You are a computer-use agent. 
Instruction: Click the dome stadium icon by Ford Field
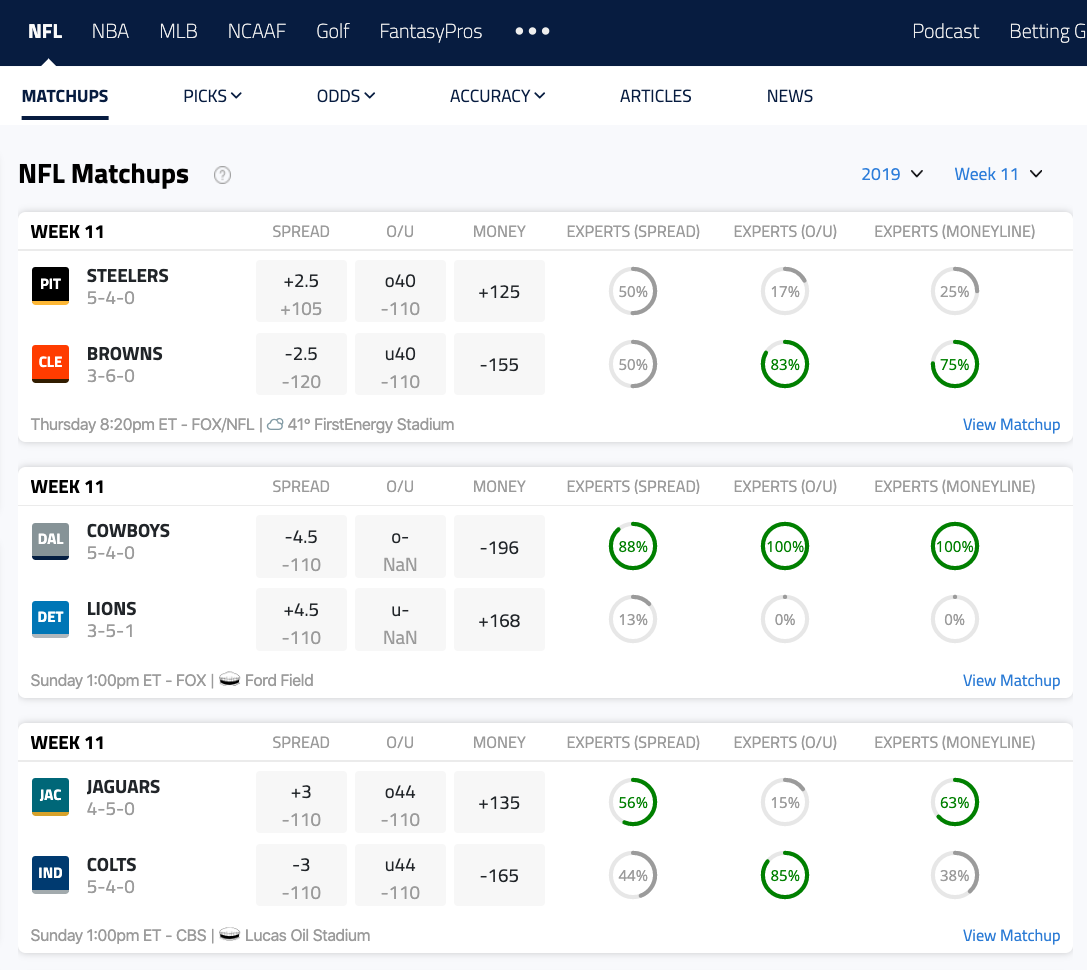(229, 679)
